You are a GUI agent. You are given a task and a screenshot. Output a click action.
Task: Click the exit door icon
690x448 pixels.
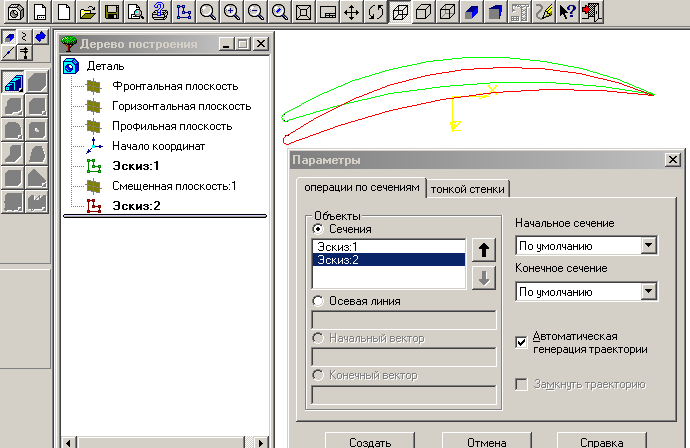[591, 12]
